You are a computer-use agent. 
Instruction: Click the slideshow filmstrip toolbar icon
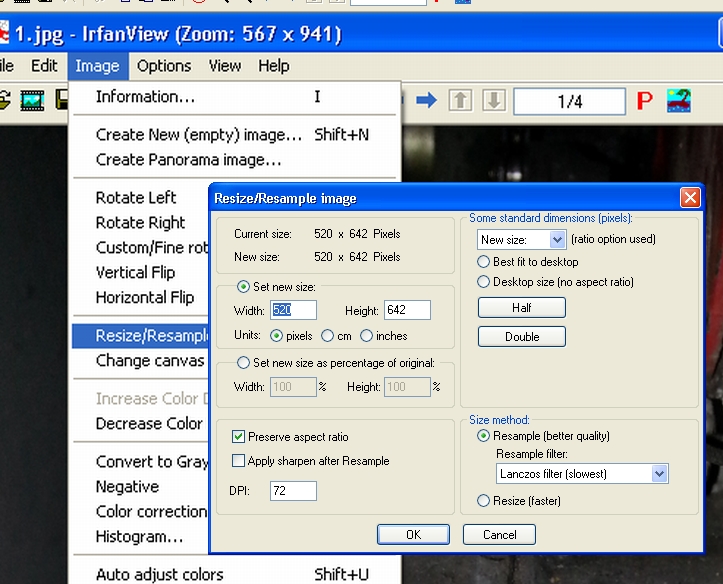32,100
